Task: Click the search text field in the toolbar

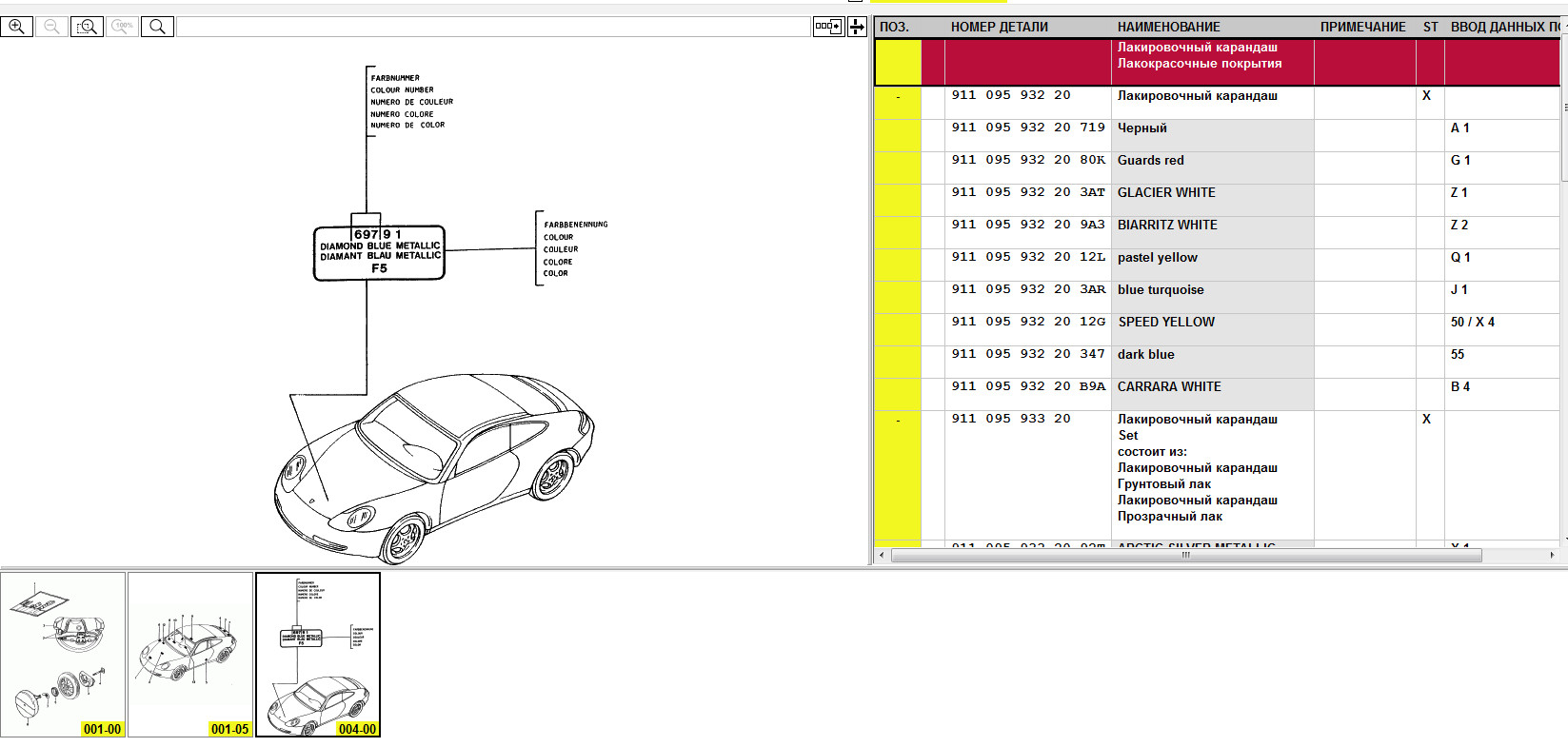Action: click(493, 27)
